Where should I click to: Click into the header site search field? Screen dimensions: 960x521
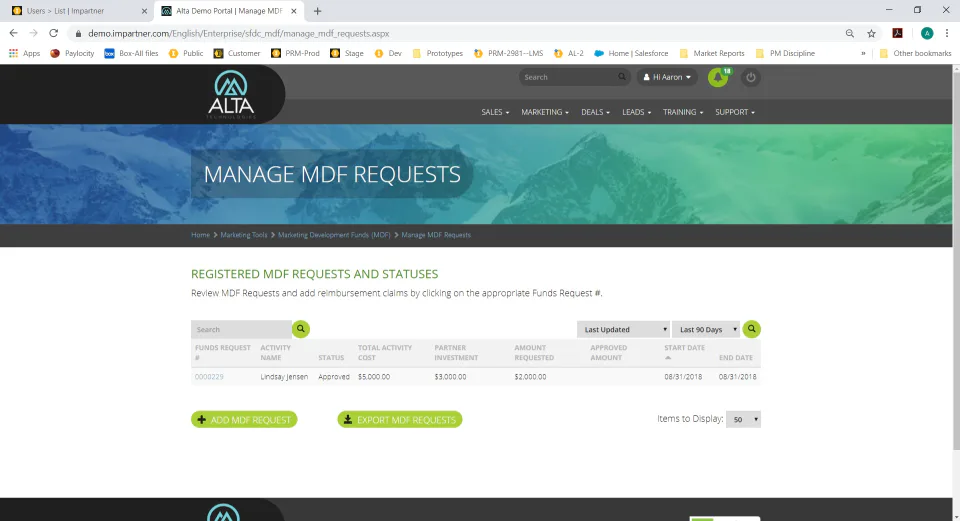click(568, 77)
